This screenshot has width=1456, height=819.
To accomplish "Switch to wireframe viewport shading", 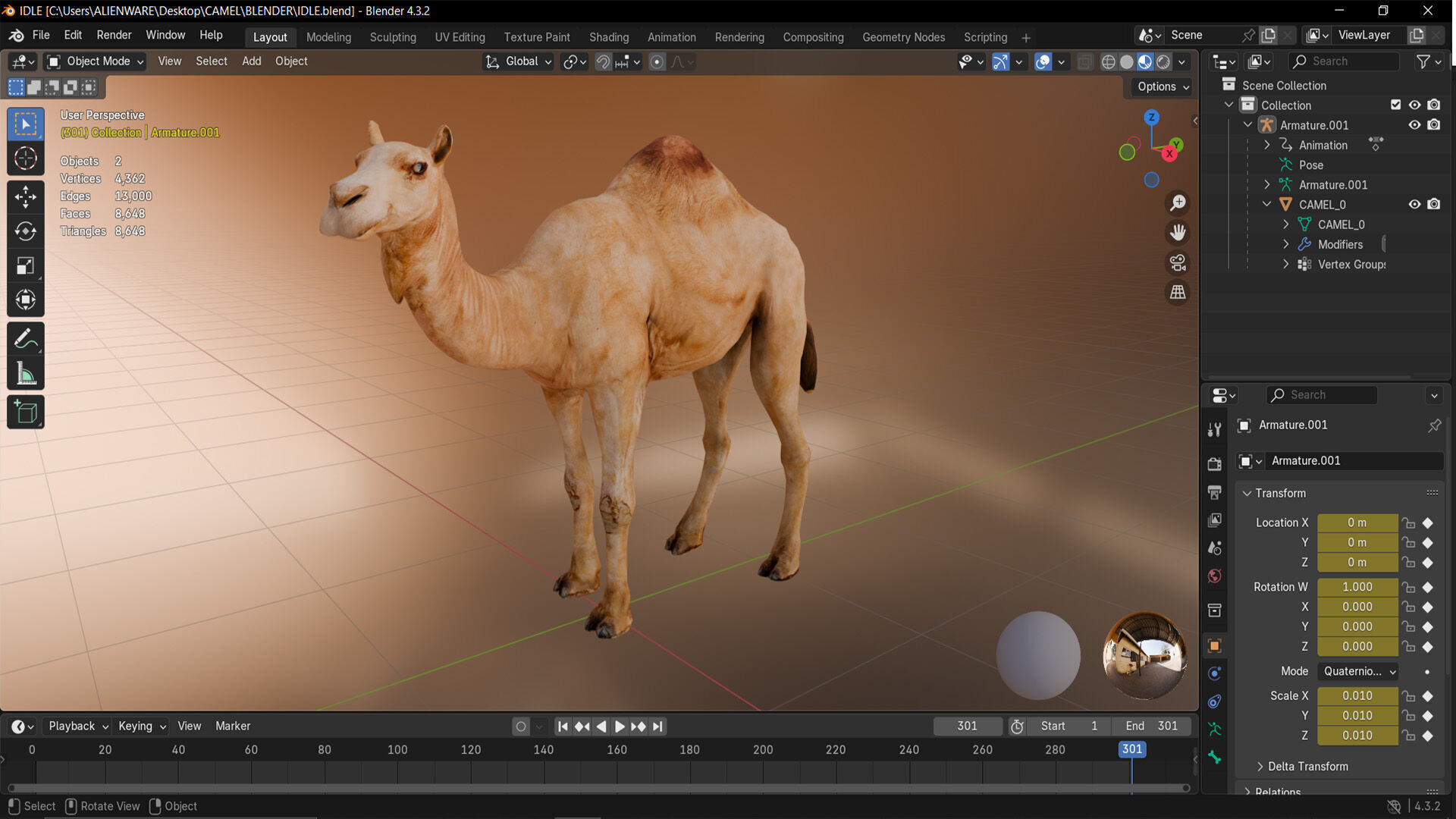I will tap(1109, 61).
